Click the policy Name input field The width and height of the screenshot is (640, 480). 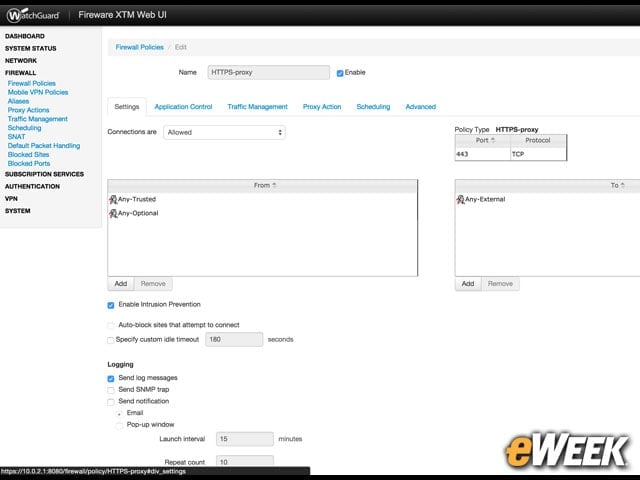269,72
